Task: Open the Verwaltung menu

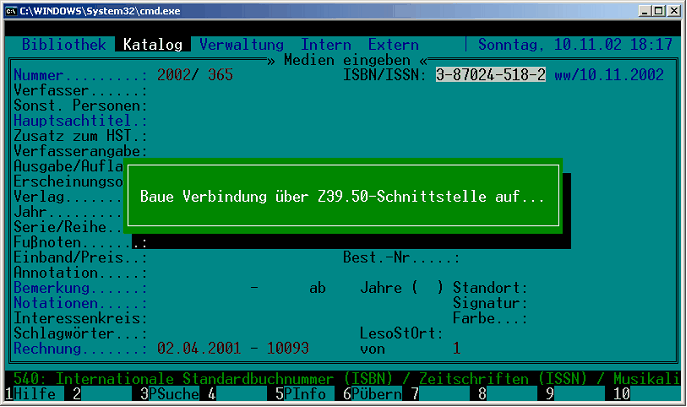Action: point(243,45)
